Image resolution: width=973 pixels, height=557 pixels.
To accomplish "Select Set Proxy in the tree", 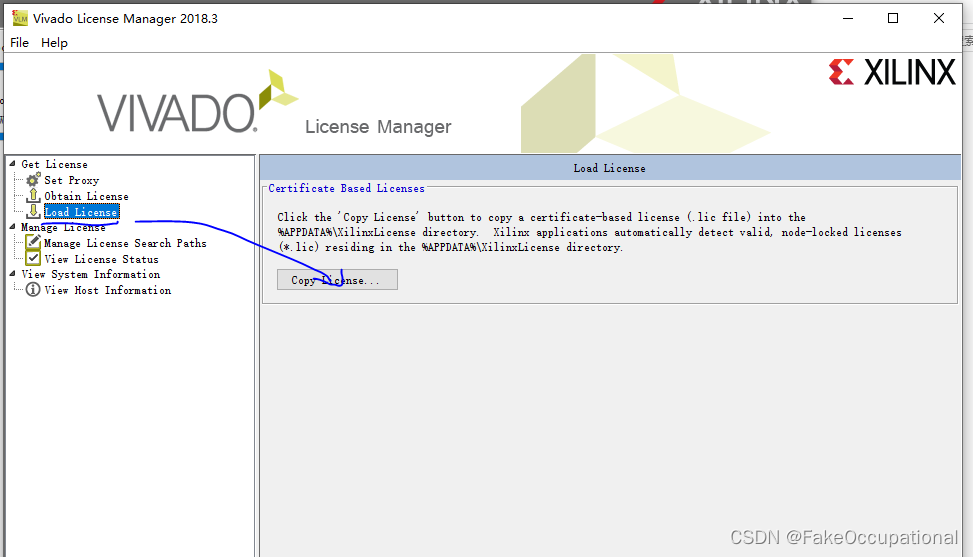I will (71, 180).
